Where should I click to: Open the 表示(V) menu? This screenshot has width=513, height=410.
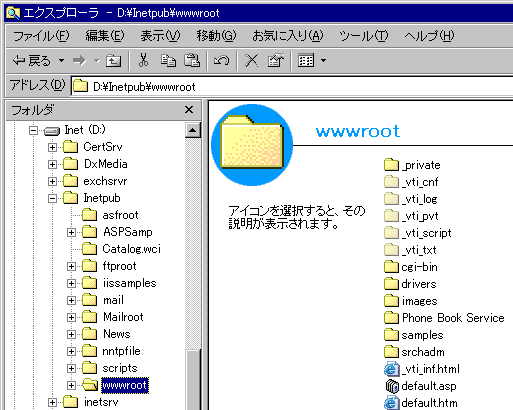click(x=160, y=36)
